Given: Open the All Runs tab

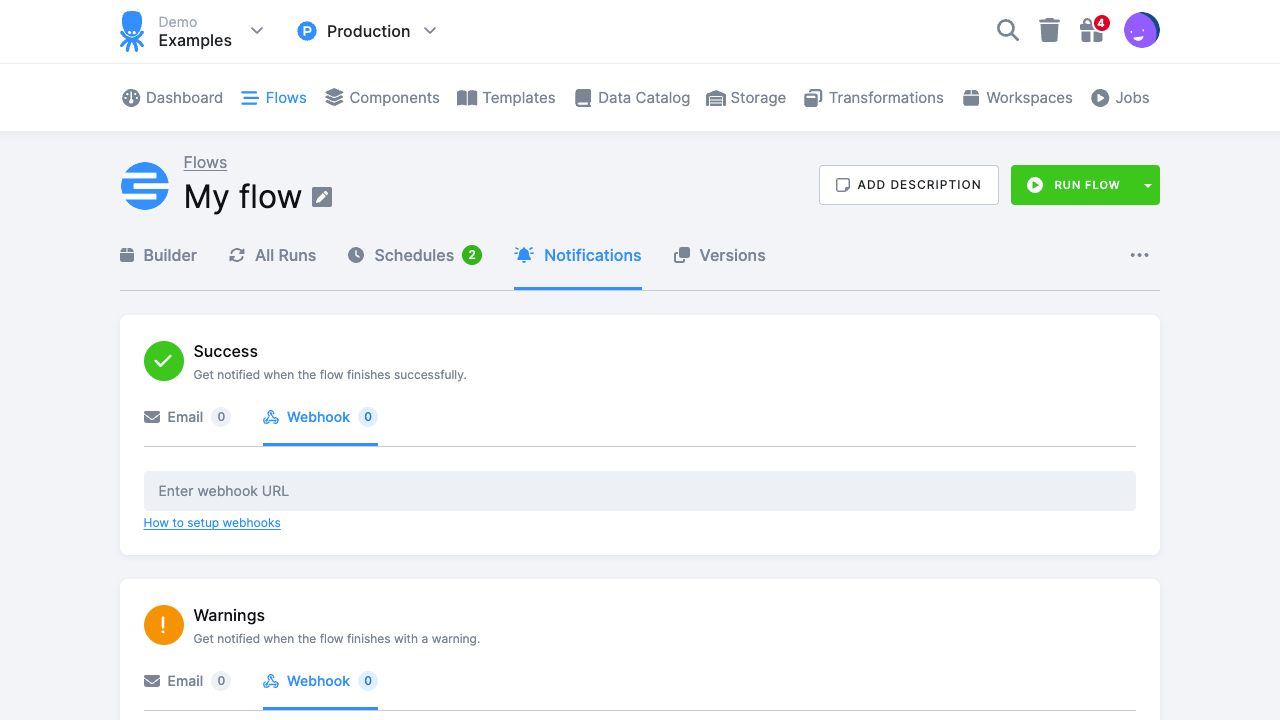Looking at the screenshot, I should tap(271, 255).
